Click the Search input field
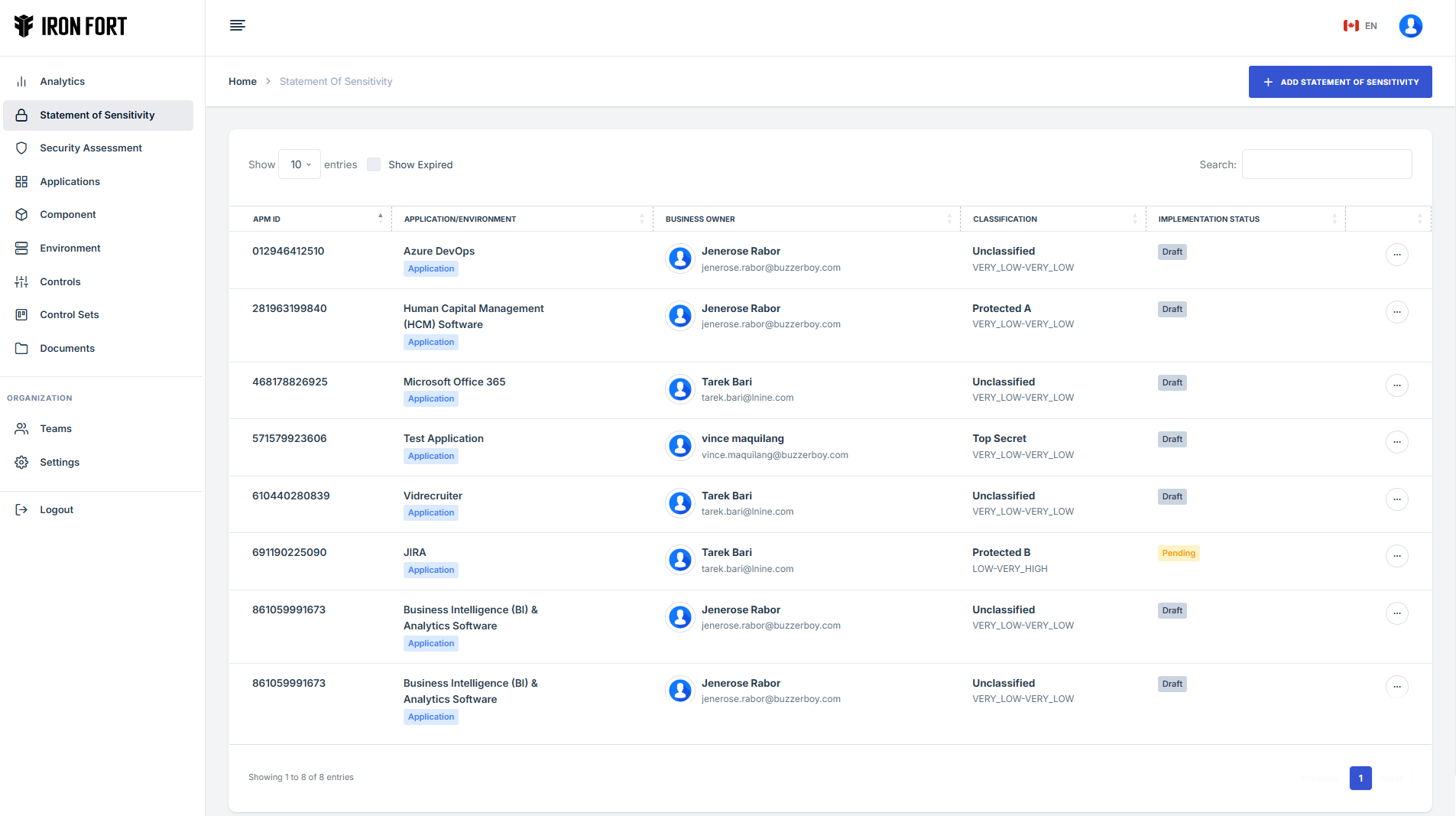This screenshot has height=816, width=1456. tap(1326, 164)
